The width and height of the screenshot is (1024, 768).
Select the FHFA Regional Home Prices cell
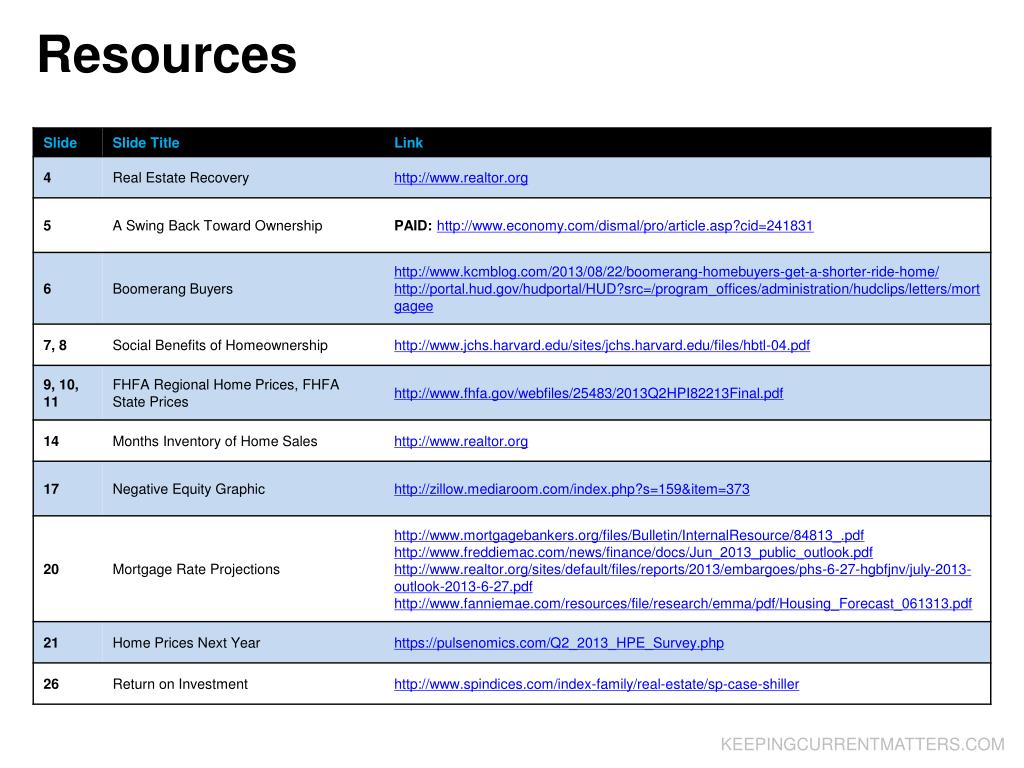click(x=244, y=393)
